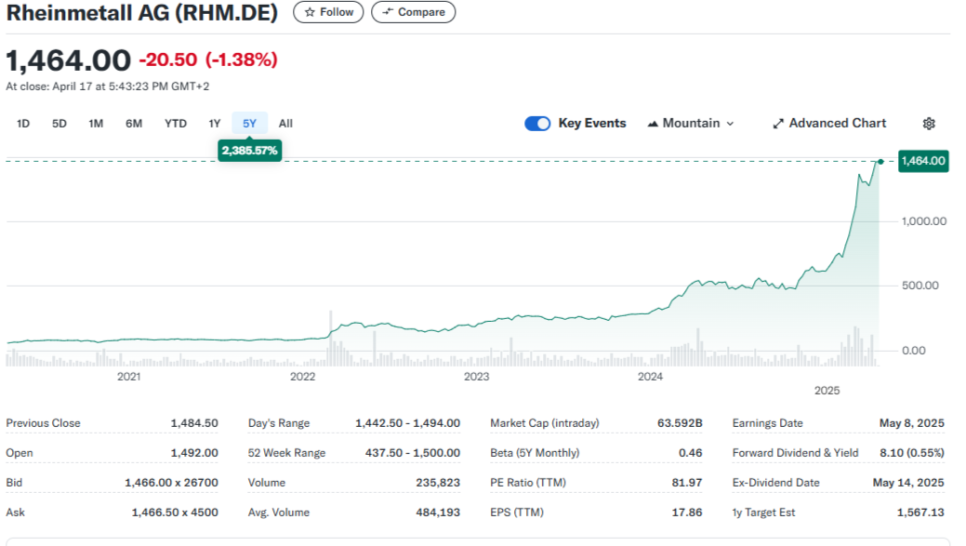Click Day's Range 1,442.50 - 1,494.00
Screen dimensions: 966x546
coord(407,423)
